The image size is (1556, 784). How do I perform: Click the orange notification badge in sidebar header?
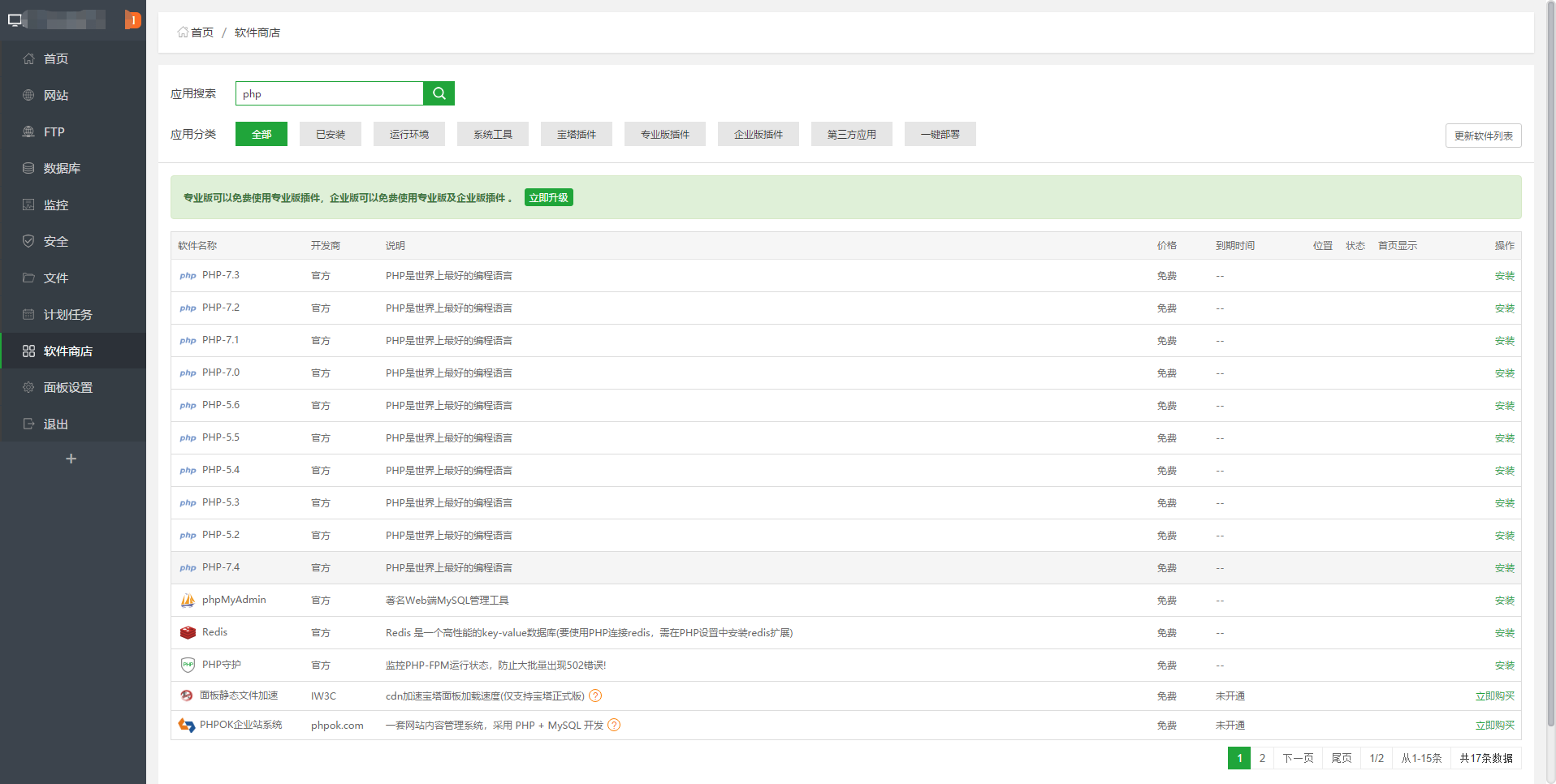133,19
